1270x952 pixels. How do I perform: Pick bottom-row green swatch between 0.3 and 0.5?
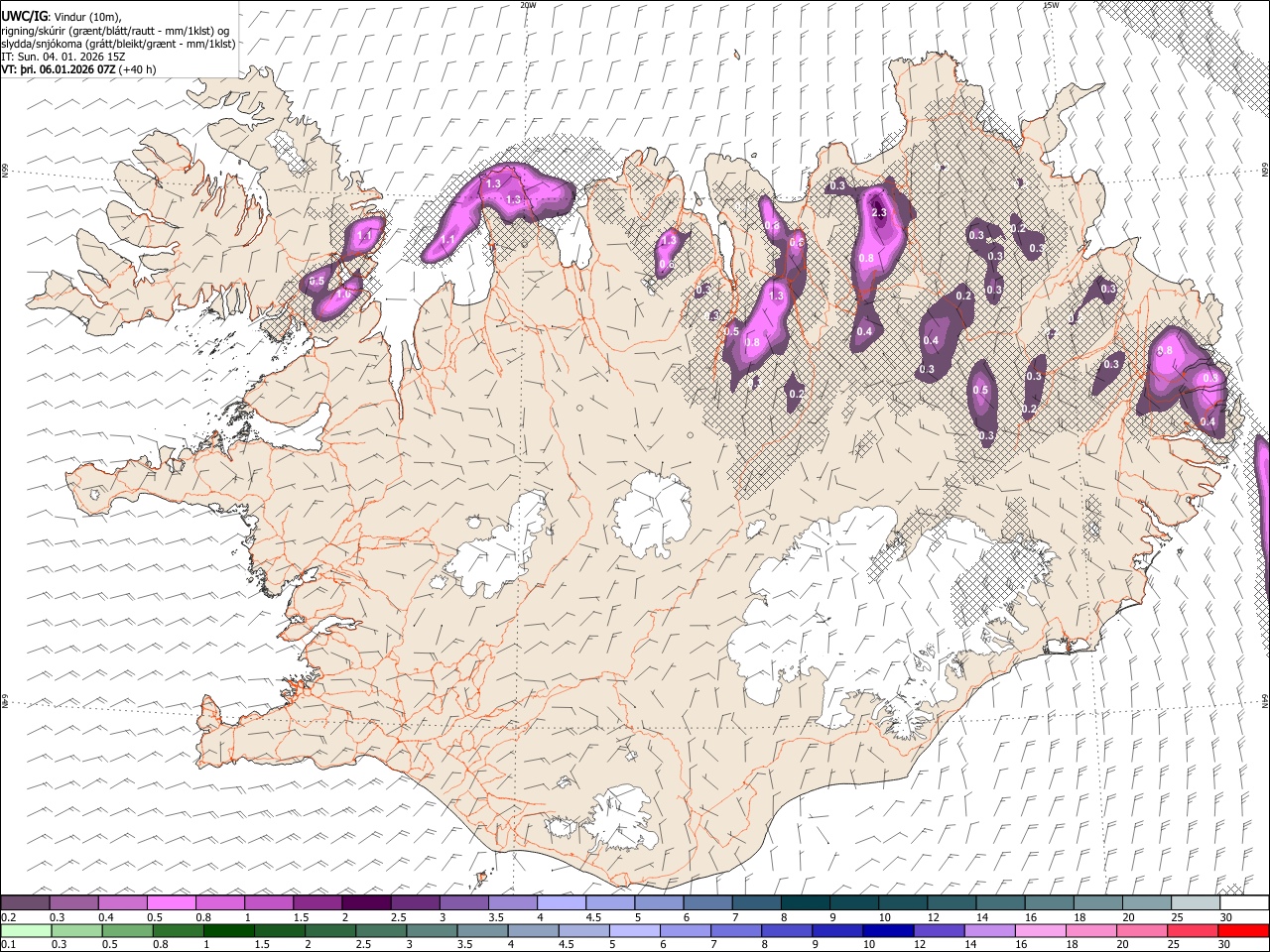point(75,930)
